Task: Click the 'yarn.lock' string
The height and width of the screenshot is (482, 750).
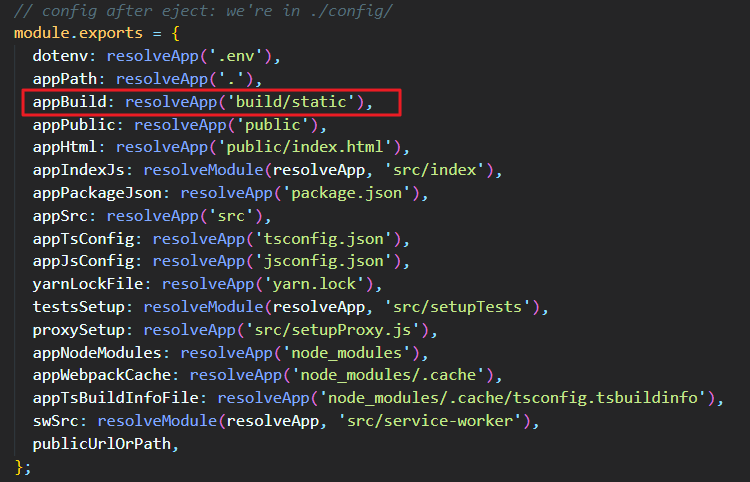Action: pyautogui.click(x=314, y=284)
